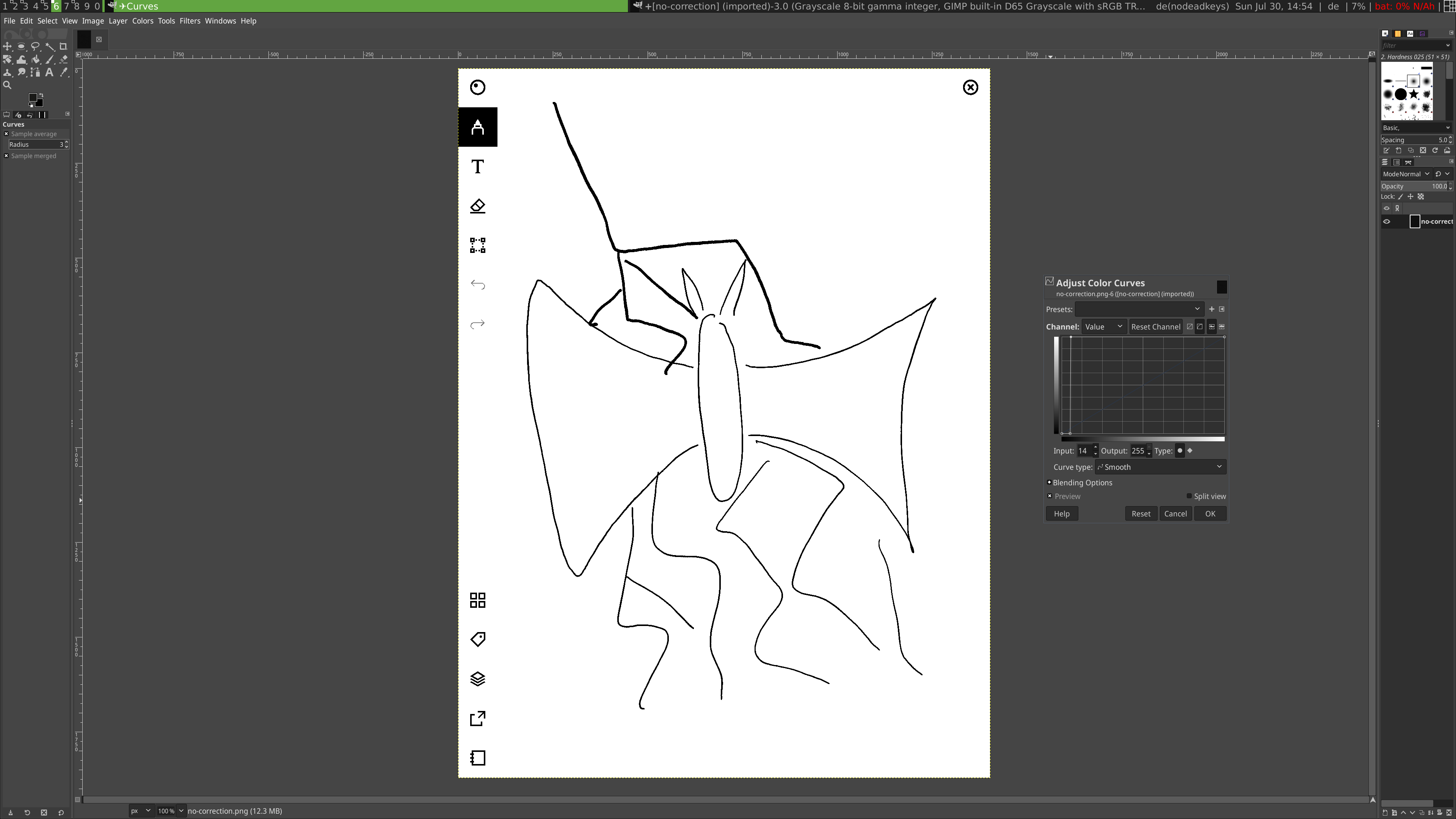Viewport: 1456px width, 819px height.
Task: Open the brush tag Basic dropdown
Action: (x=1417, y=128)
